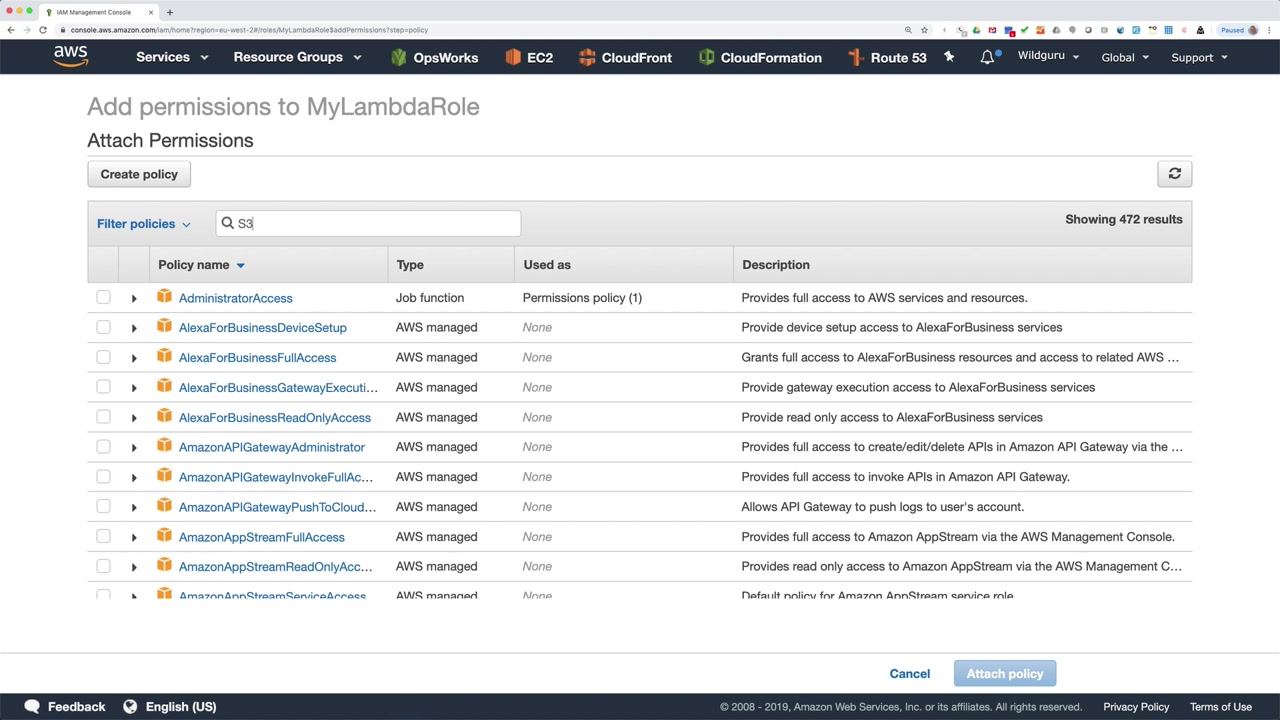Expand the AlexaForBusinessDeviceSetup policy row
1280x720 pixels.
[134, 328]
